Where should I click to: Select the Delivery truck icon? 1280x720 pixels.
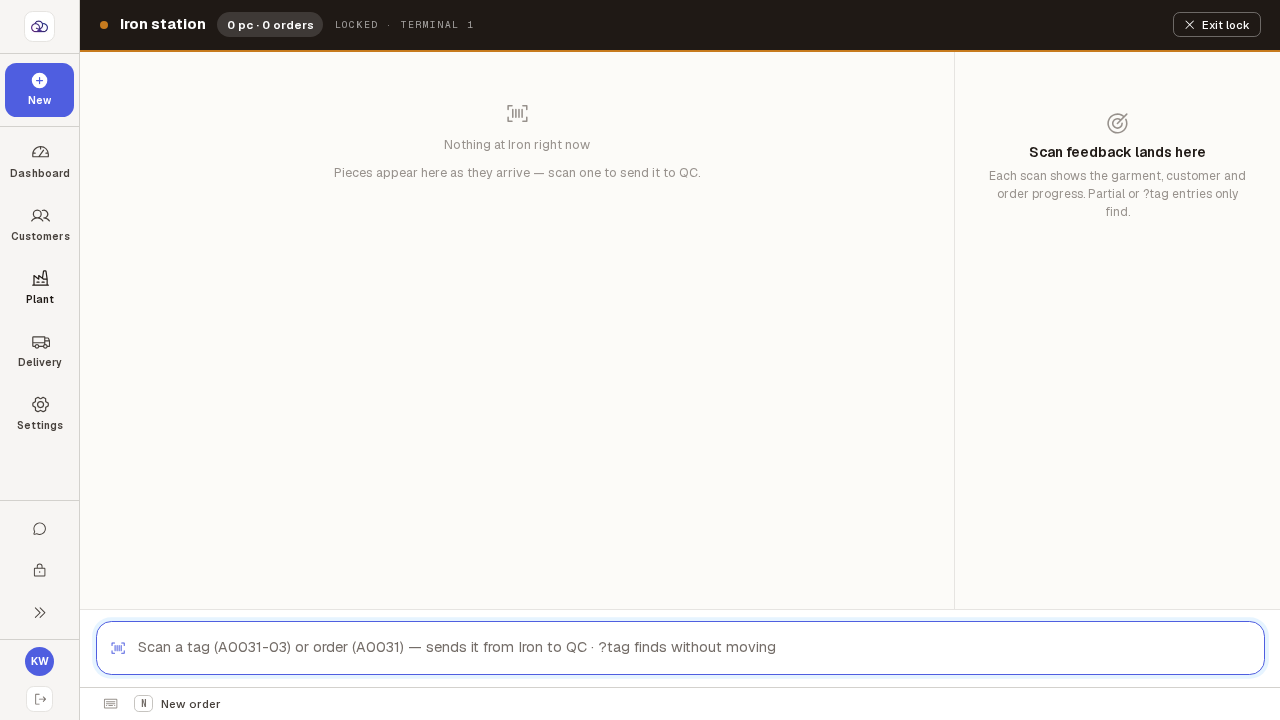point(40,341)
